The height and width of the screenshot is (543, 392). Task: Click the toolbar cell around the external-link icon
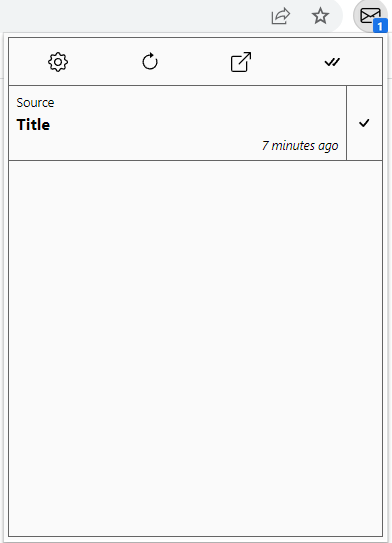pos(241,62)
